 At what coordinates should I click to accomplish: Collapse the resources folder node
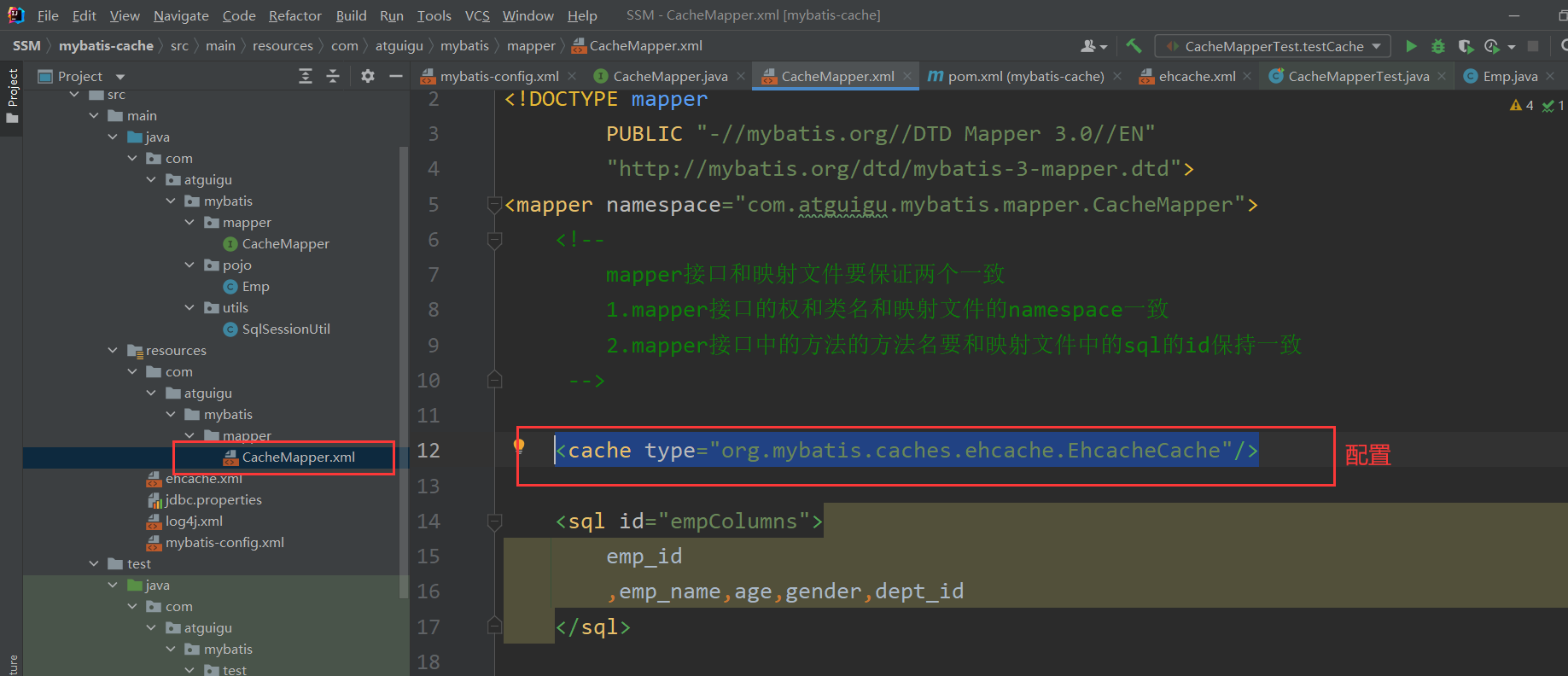113,350
